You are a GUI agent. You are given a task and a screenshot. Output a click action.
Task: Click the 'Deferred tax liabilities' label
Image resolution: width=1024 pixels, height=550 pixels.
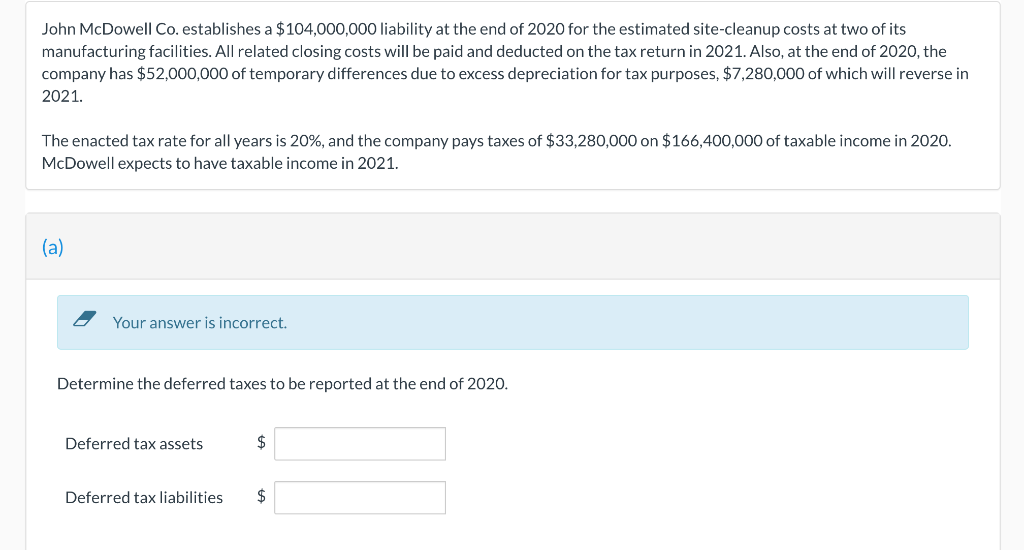(x=144, y=498)
